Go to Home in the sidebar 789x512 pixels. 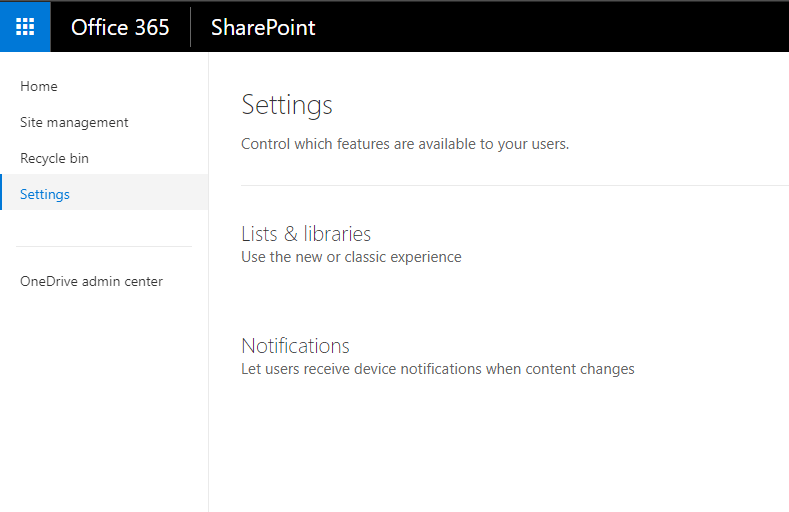tap(39, 87)
